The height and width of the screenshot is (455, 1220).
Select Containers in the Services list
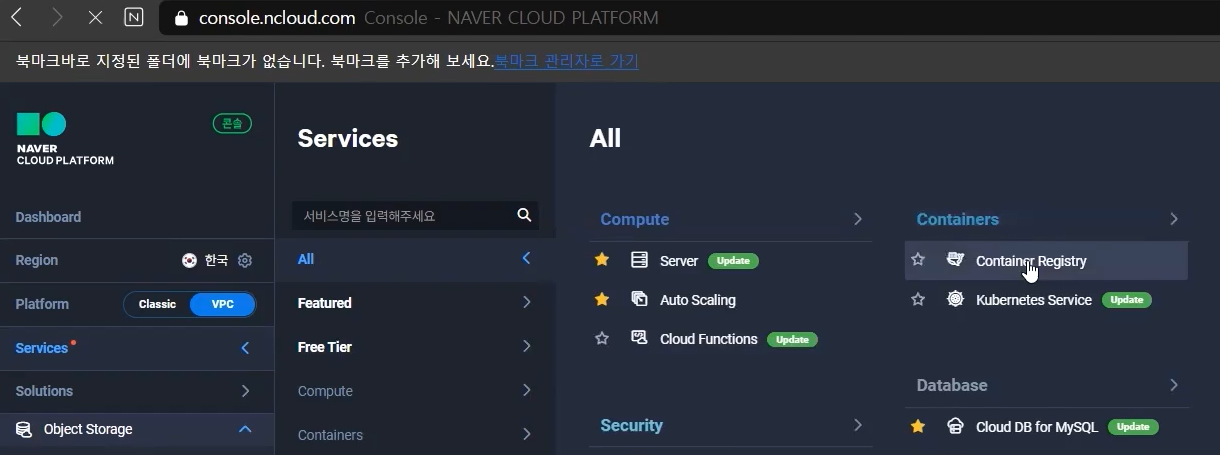point(415,435)
